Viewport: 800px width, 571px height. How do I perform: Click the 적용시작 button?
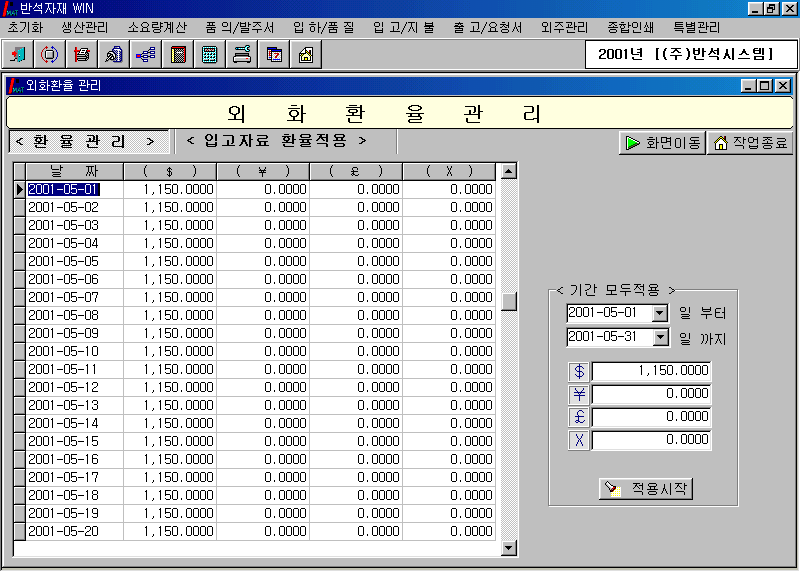point(645,489)
